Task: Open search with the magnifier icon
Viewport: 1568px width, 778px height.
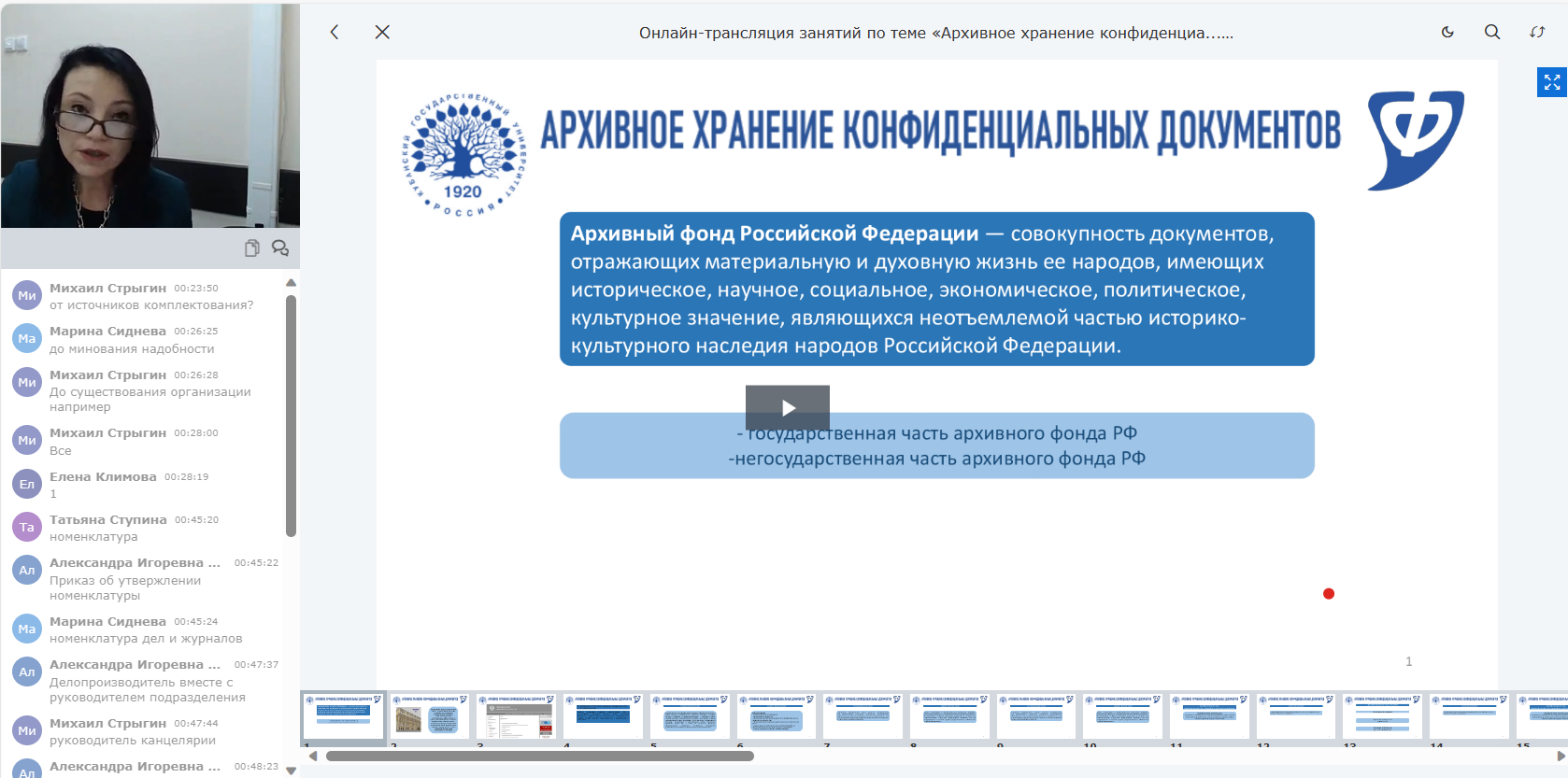Action: 1492,32
